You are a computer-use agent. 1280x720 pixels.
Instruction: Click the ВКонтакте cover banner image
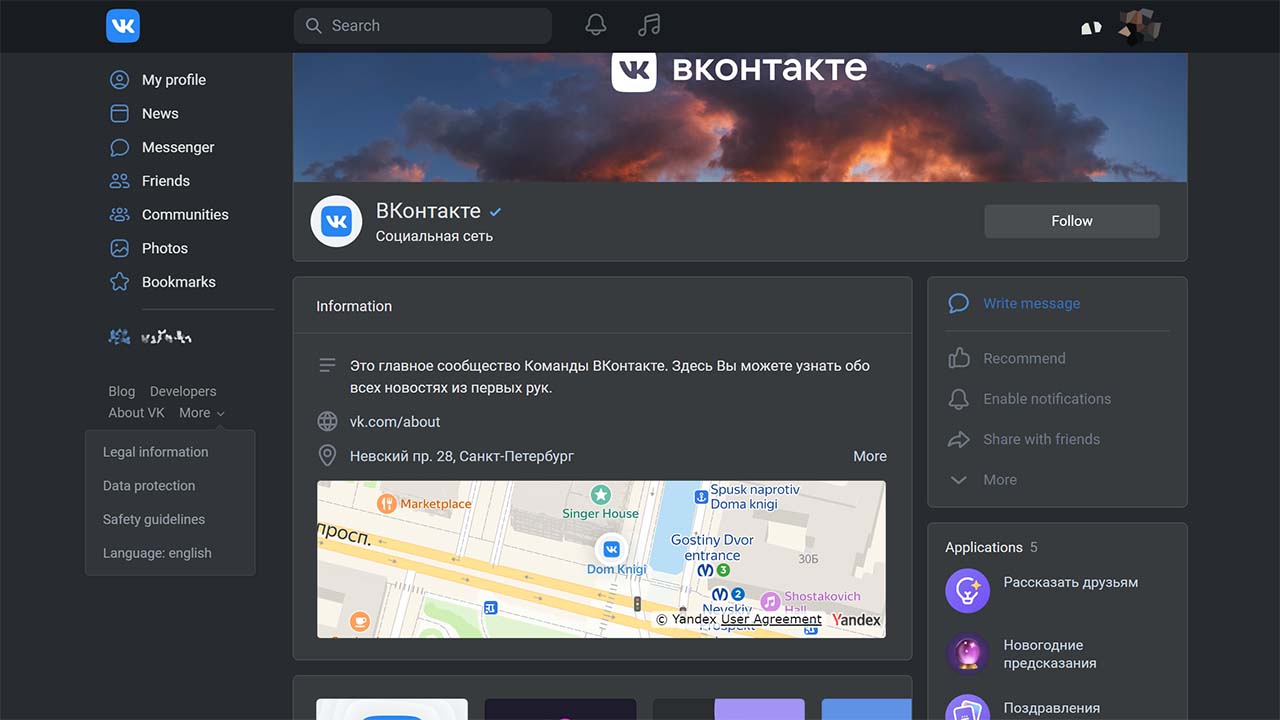(740, 117)
